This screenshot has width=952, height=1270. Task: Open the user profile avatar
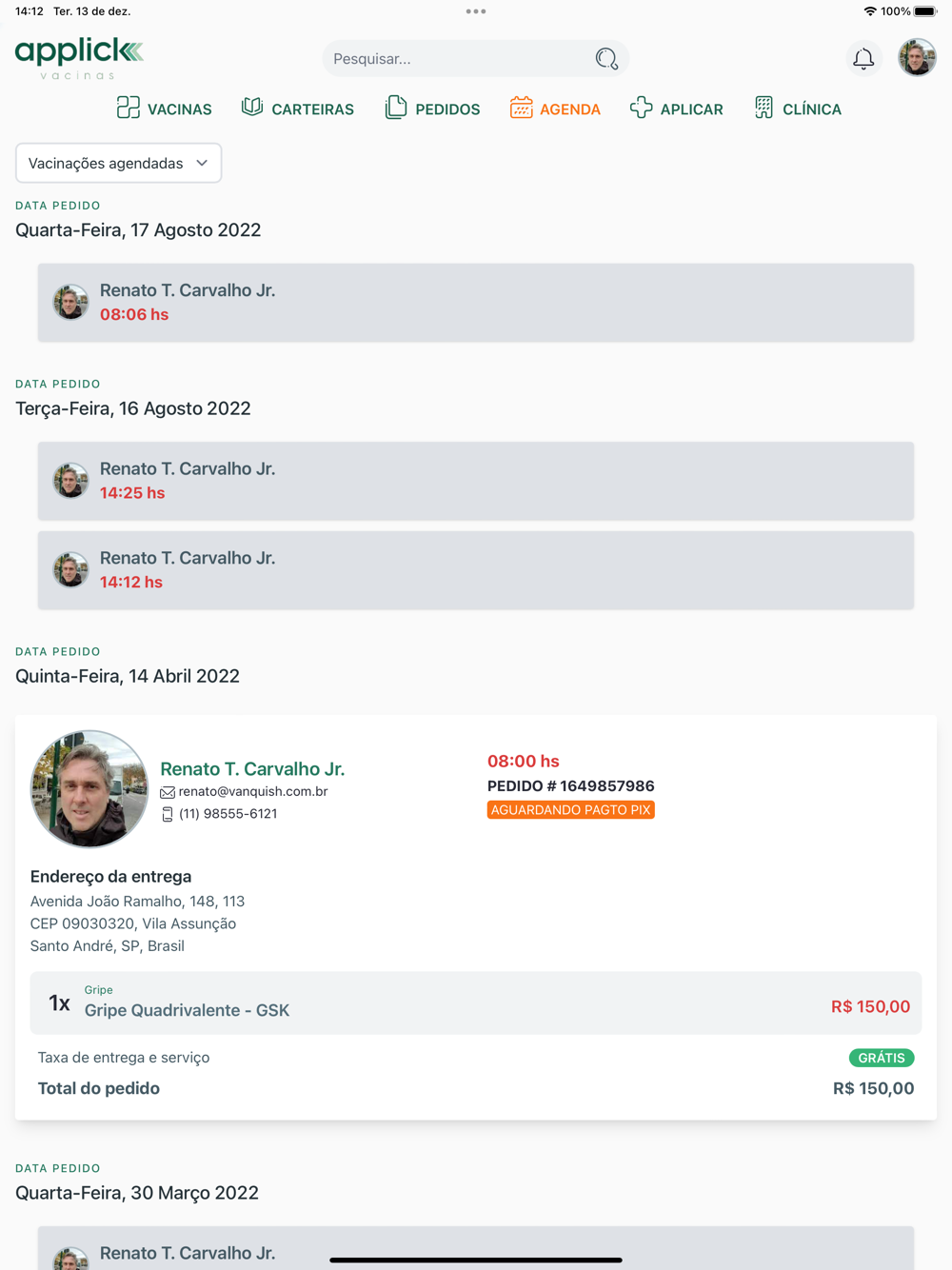point(917,58)
